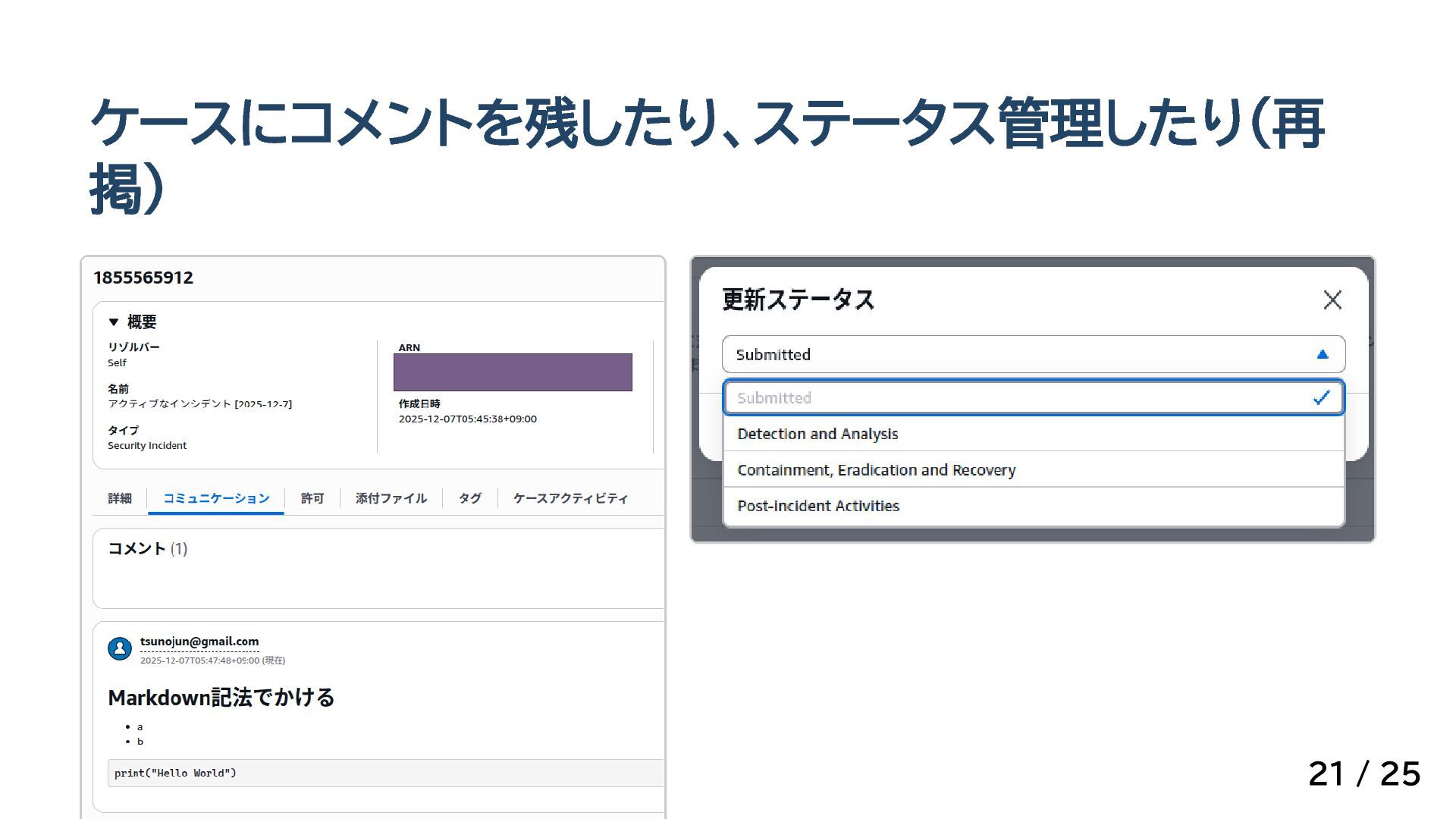Close the 更新ステータス dialog with the X
Image resolution: width=1456 pixels, height=819 pixels.
[x=1332, y=300]
